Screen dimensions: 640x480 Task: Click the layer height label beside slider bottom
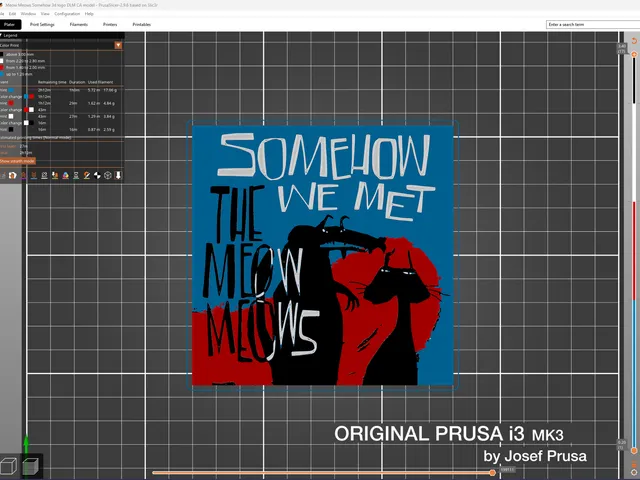(622, 445)
